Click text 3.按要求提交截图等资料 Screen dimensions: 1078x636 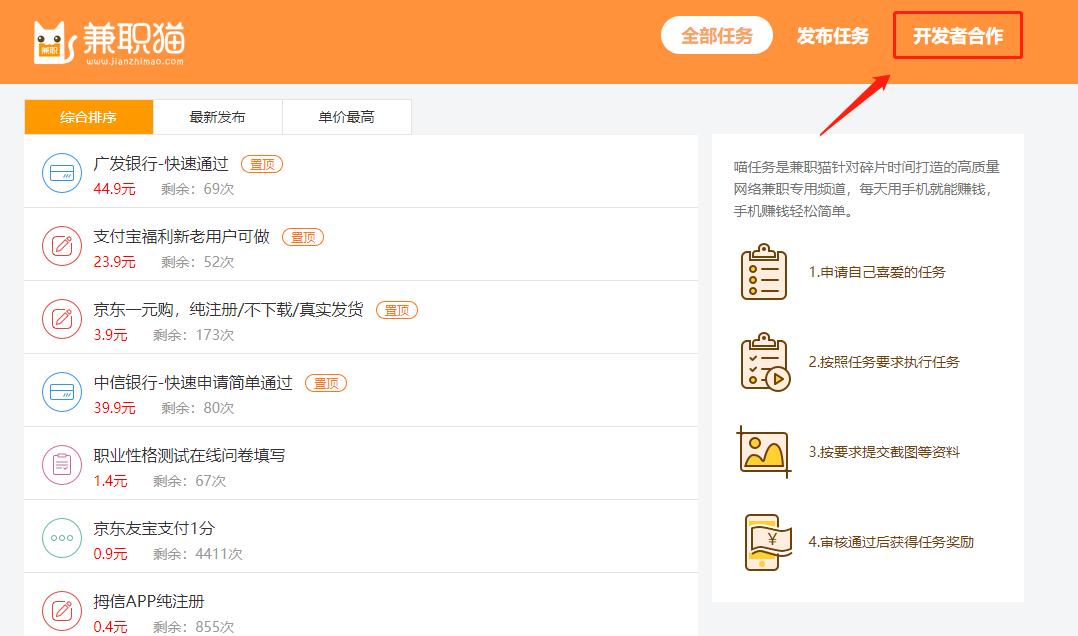click(884, 452)
